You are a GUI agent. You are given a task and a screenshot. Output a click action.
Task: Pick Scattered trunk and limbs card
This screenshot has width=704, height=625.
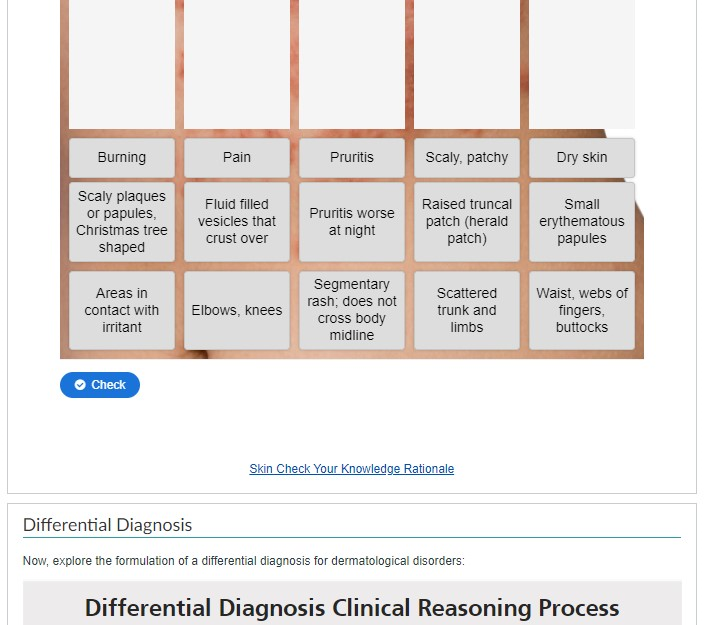(466, 310)
